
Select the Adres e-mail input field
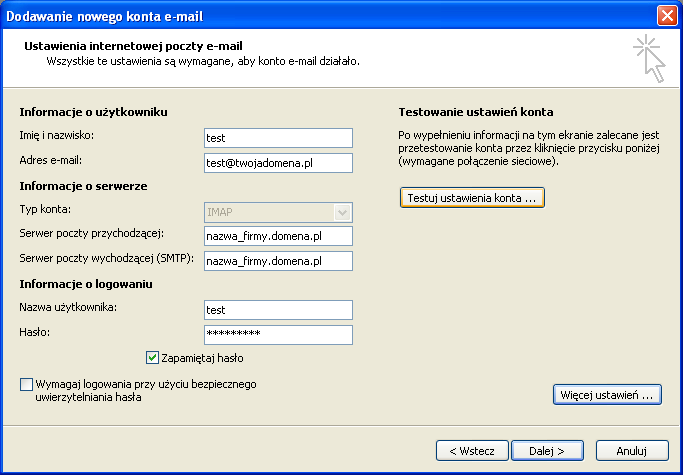point(278,162)
